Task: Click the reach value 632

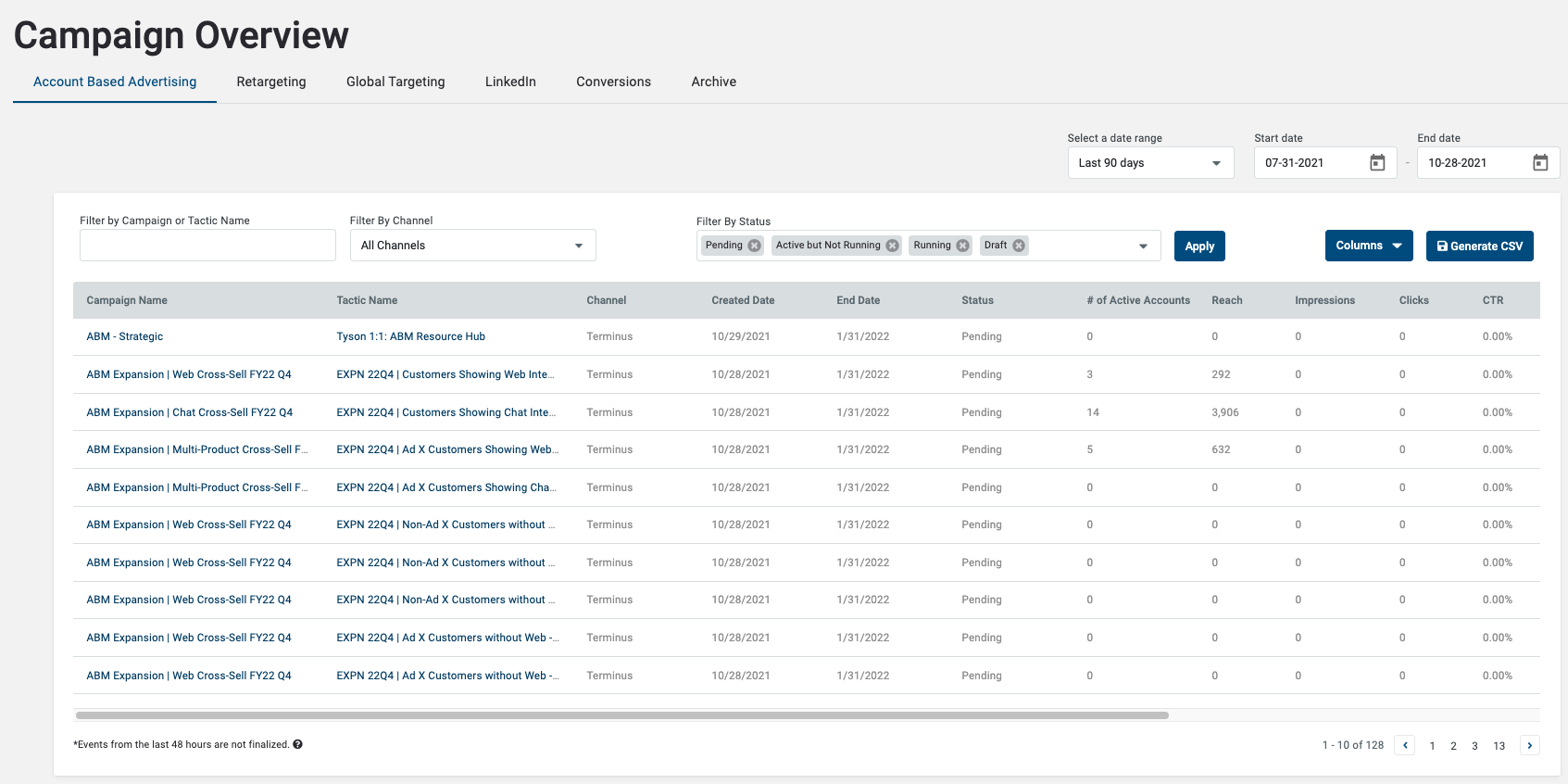Action: [x=1221, y=449]
